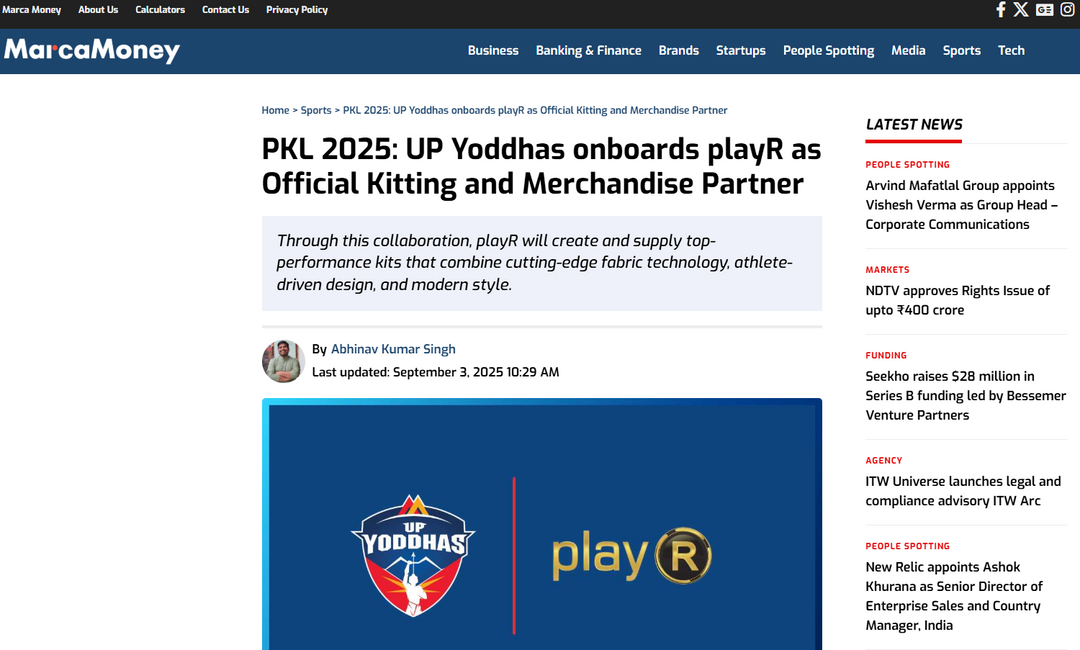Open the Calculators link in top bar
This screenshot has height=650, width=1080.
point(160,10)
